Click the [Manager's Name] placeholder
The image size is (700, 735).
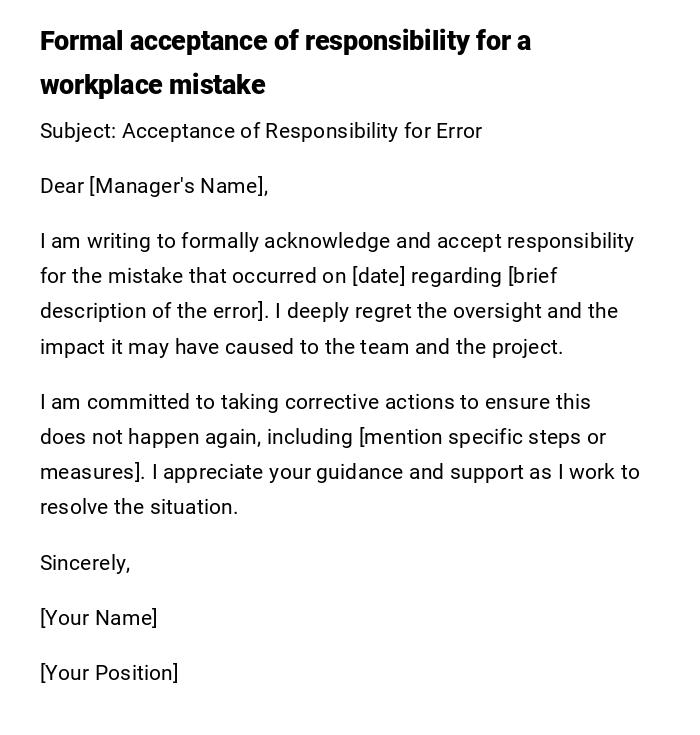177,186
